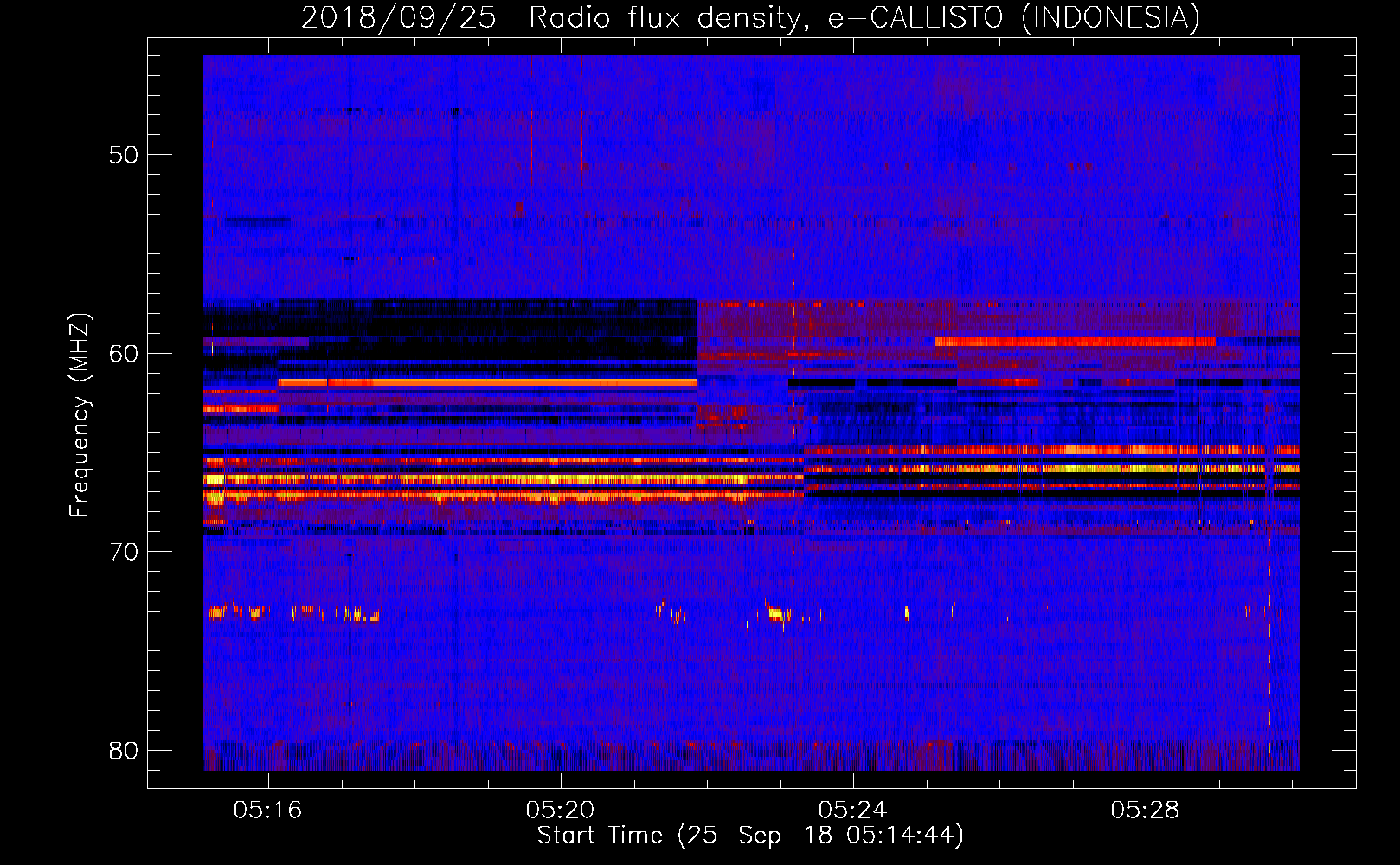Click the 05:24 time tick label
1400x865 pixels.
tap(853, 810)
